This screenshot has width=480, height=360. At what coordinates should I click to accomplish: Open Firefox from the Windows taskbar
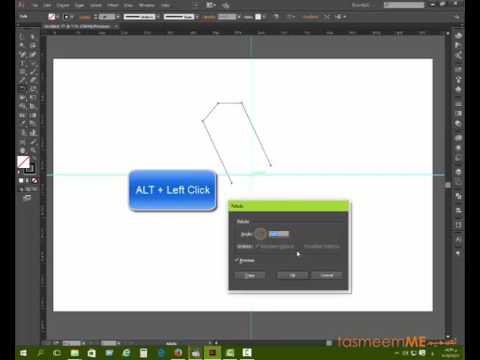[x=178, y=353]
